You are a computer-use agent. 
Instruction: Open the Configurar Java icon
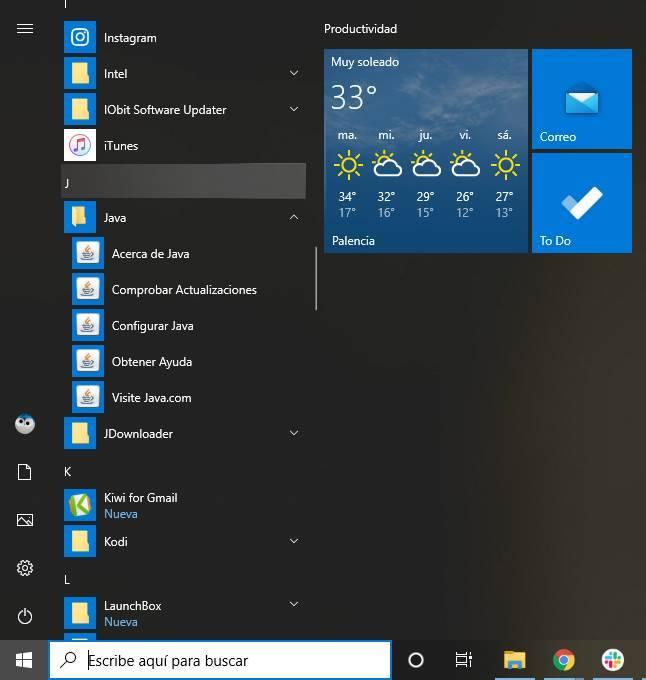coord(88,325)
